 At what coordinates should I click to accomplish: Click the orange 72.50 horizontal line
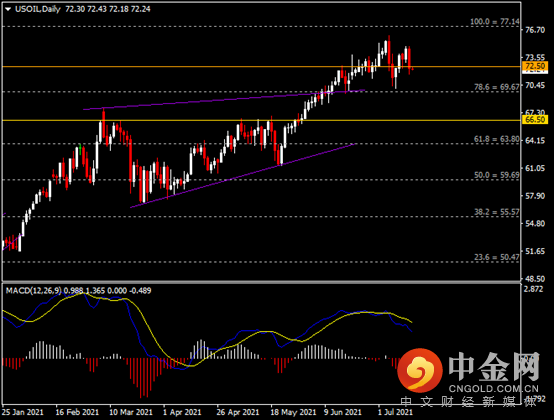pos(261,66)
